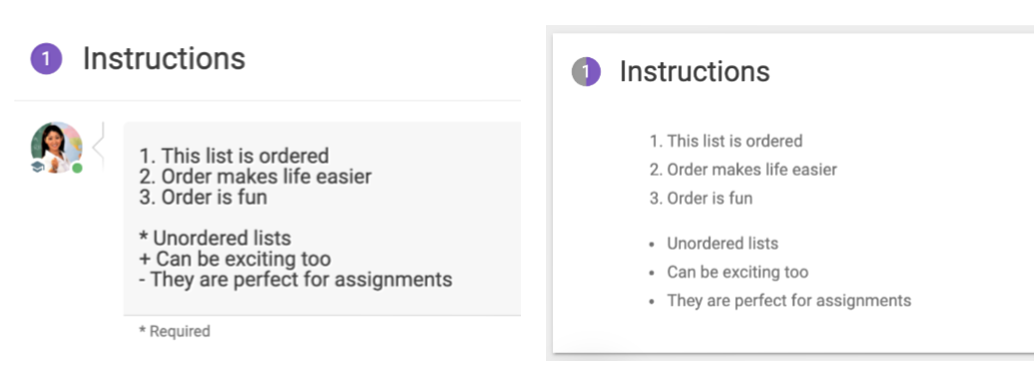The height and width of the screenshot is (384, 1034).
Task: Click the half-gray step 1 progress icon
Action: click(x=586, y=71)
